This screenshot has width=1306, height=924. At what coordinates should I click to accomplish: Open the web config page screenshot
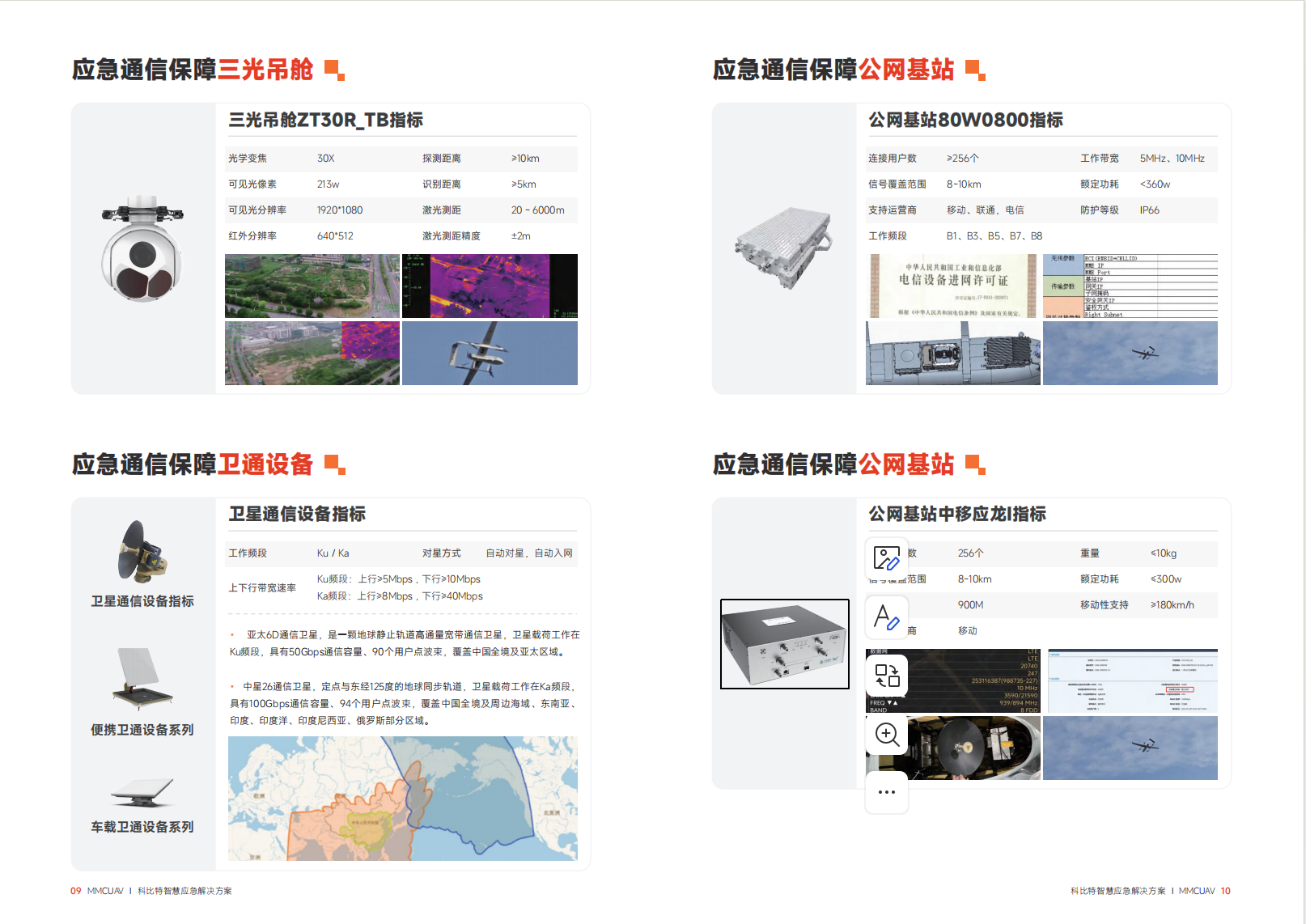click(1132, 680)
